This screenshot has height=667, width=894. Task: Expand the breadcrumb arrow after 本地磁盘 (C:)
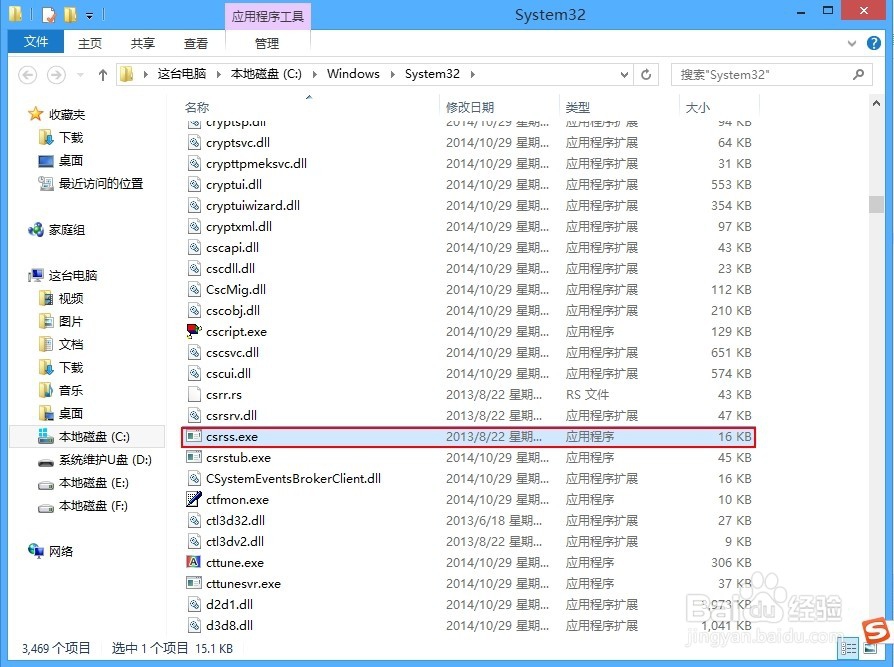pos(315,74)
